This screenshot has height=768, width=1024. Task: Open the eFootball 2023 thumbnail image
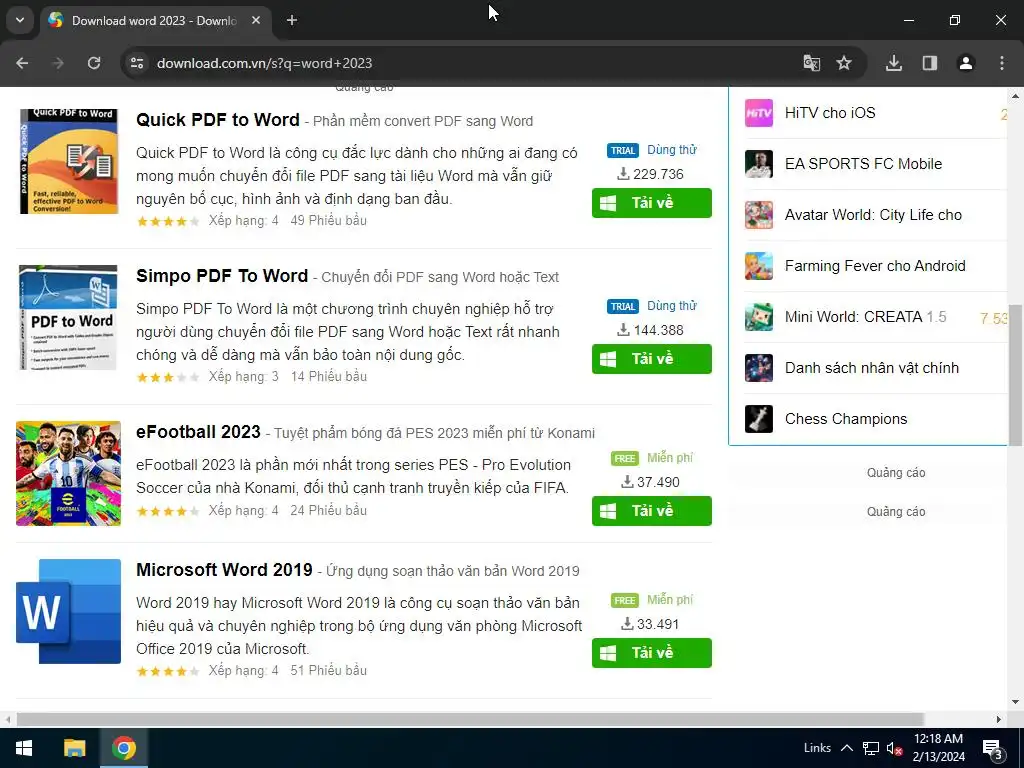pyautogui.click(x=69, y=473)
